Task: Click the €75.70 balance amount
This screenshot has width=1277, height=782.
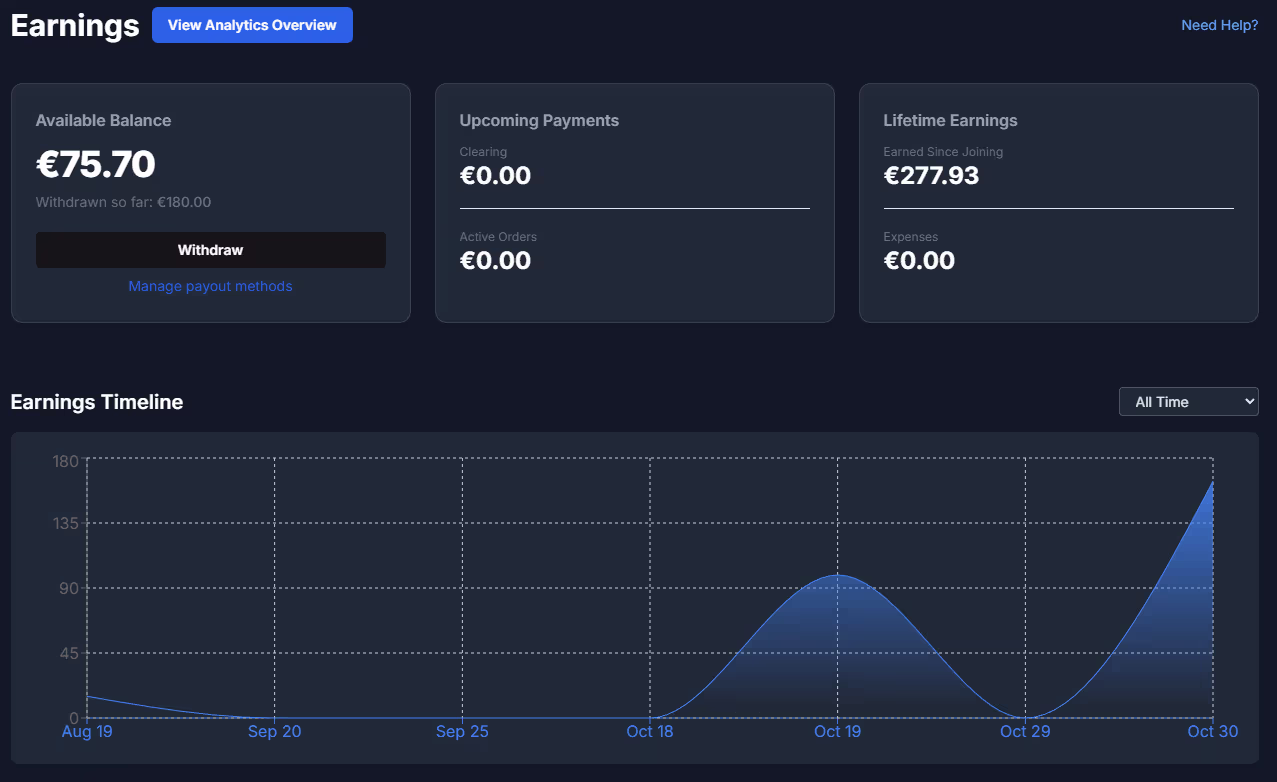Action: click(x=96, y=163)
